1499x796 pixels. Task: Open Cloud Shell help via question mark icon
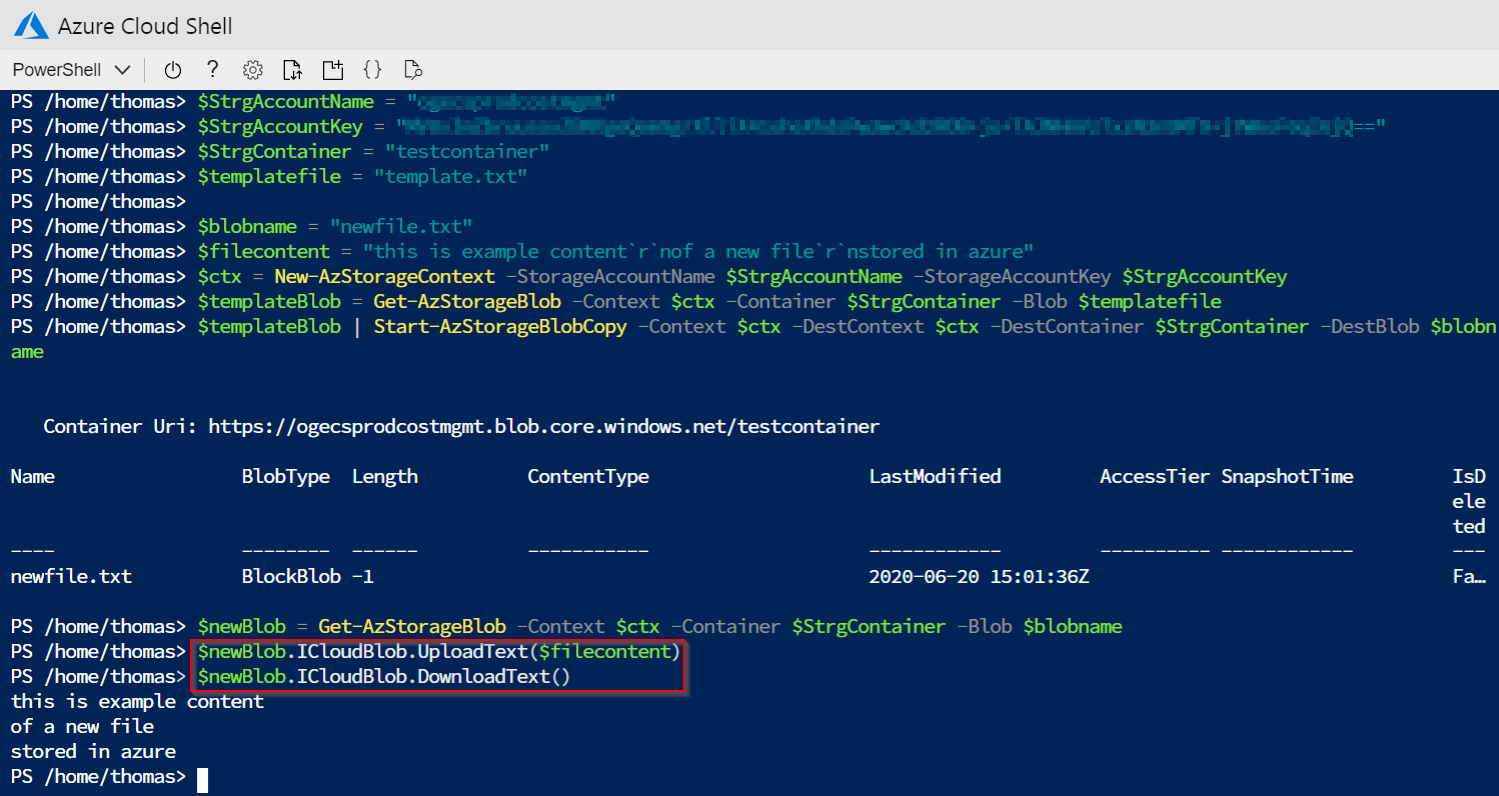click(212, 69)
